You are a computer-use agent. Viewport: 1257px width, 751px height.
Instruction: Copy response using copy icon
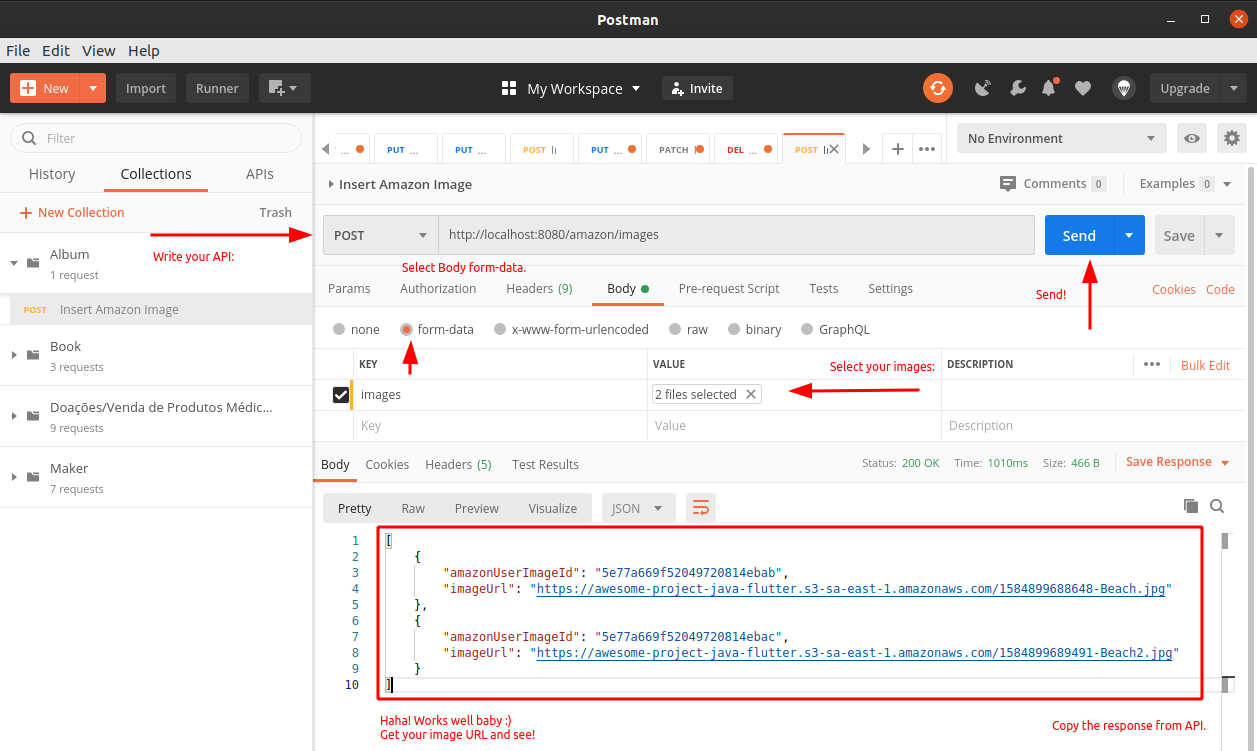1190,507
